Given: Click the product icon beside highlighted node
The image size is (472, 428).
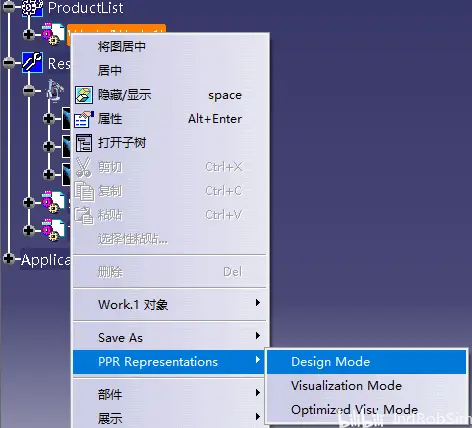Looking at the screenshot, I should (x=53, y=33).
